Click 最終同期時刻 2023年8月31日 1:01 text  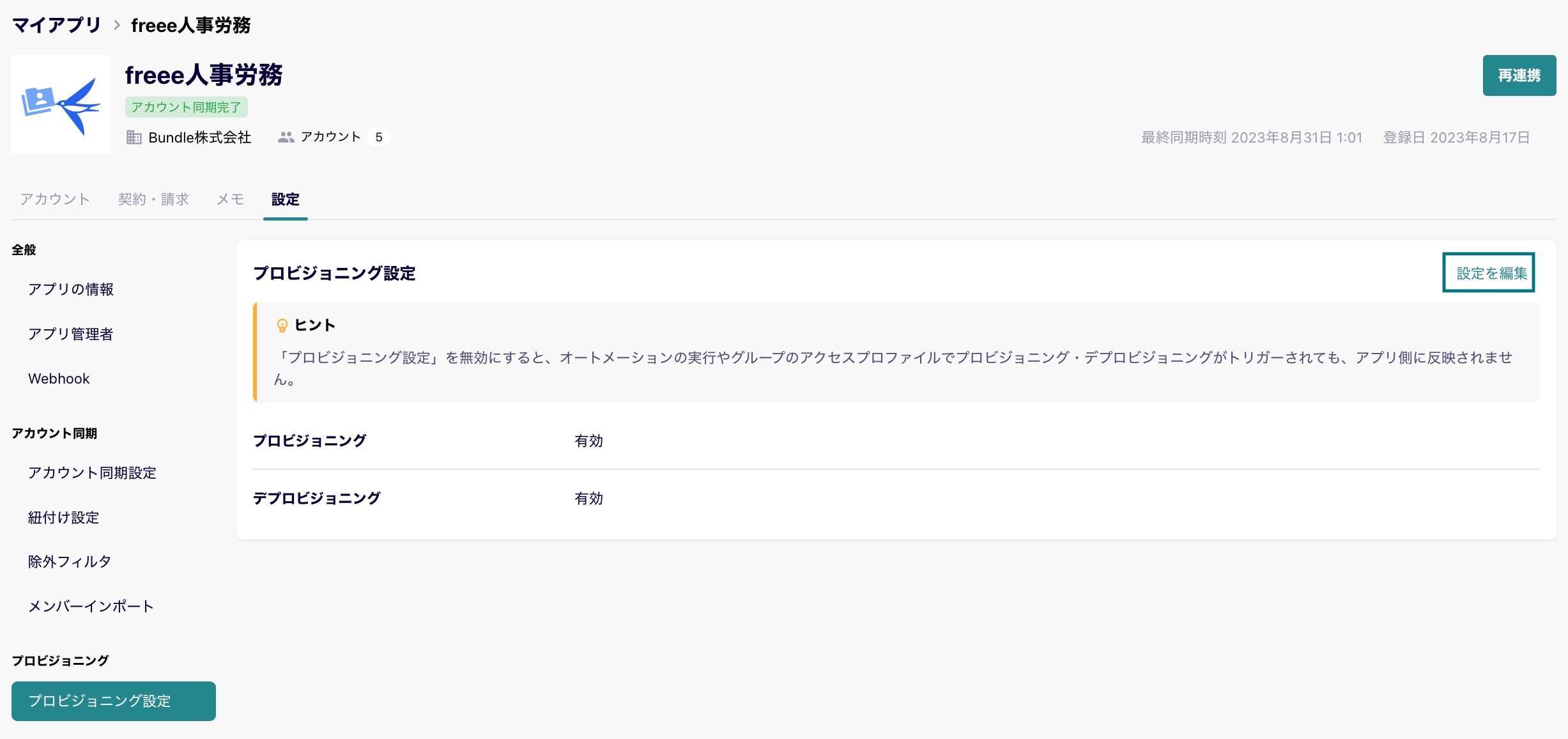point(1252,137)
